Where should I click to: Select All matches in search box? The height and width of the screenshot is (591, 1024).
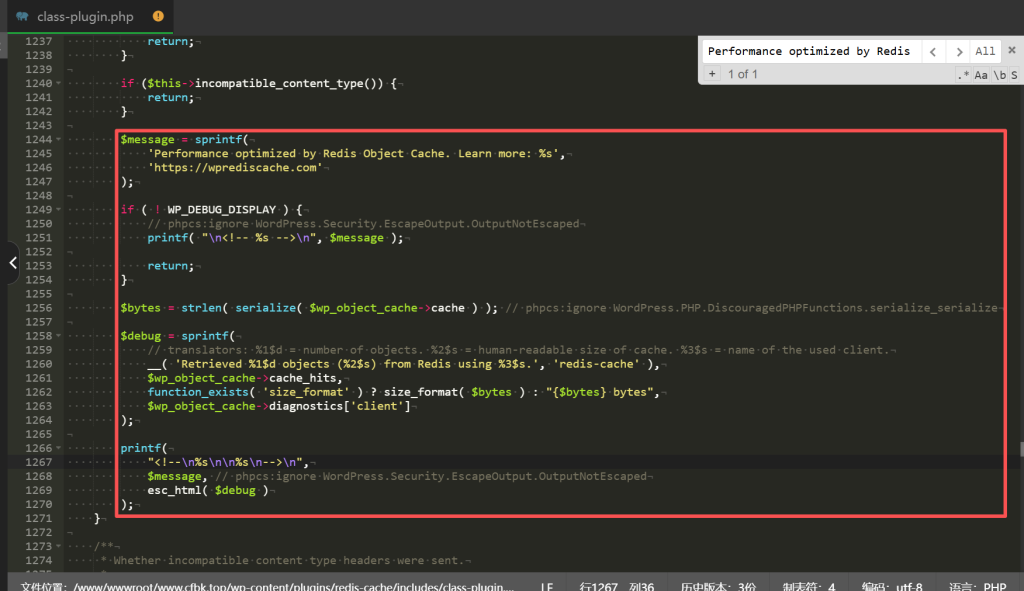point(985,51)
